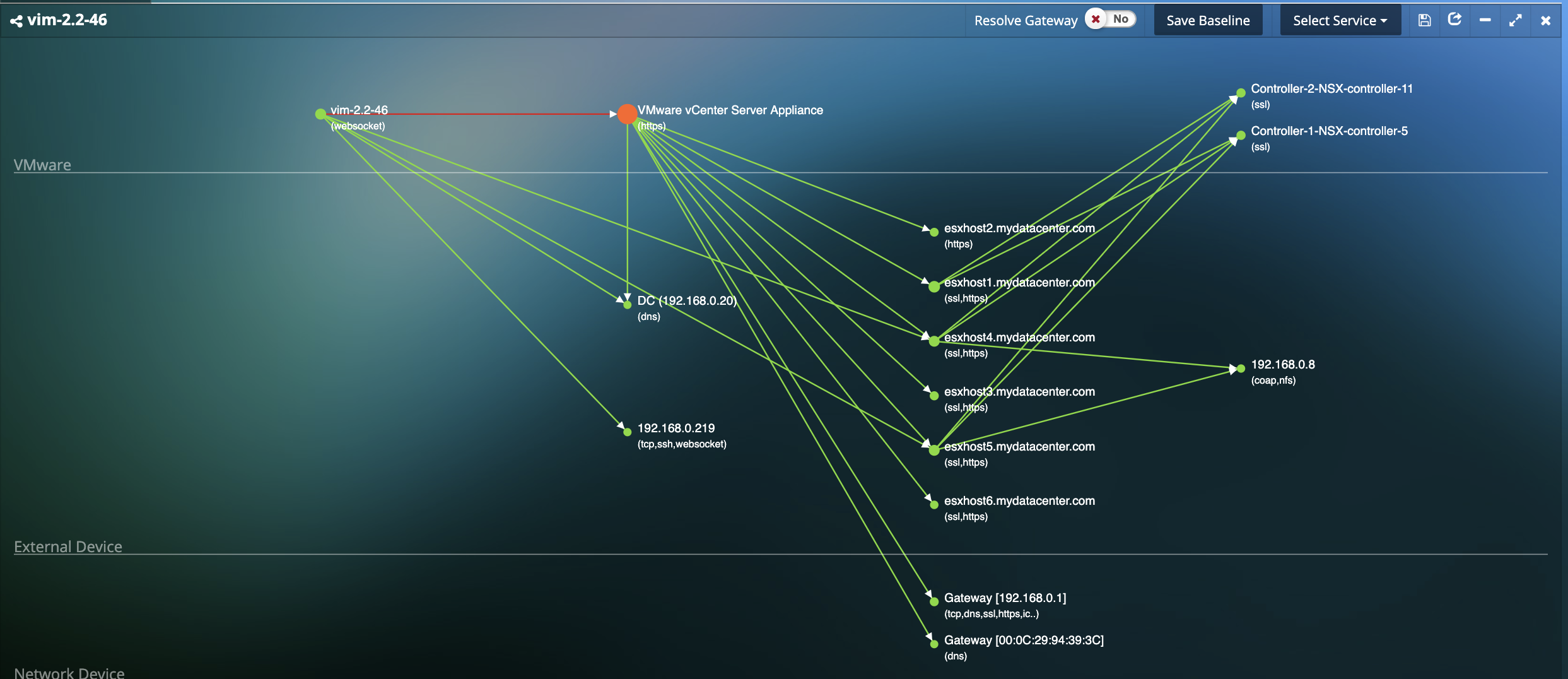Click the Save Baseline button
This screenshot has width=1568, height=679.
point(1208,20)
